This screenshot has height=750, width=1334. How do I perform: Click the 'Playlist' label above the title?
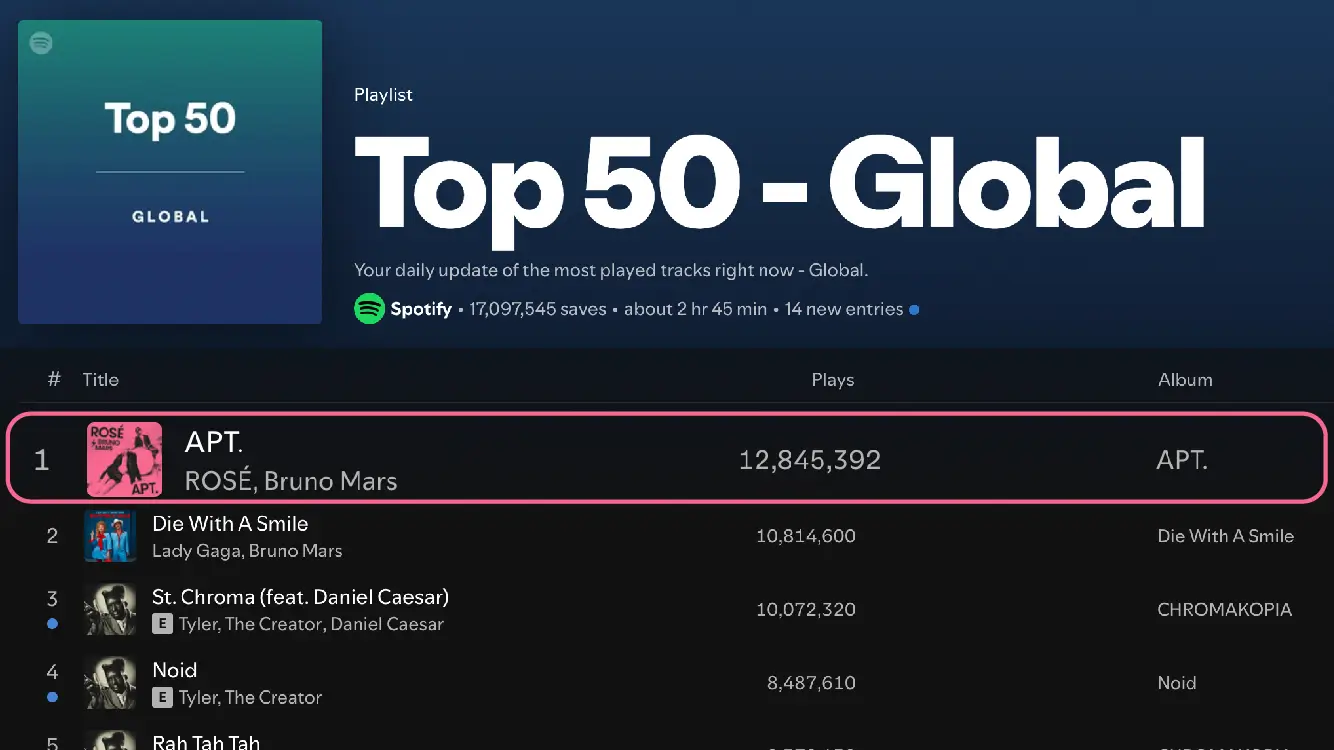(383, 95)
